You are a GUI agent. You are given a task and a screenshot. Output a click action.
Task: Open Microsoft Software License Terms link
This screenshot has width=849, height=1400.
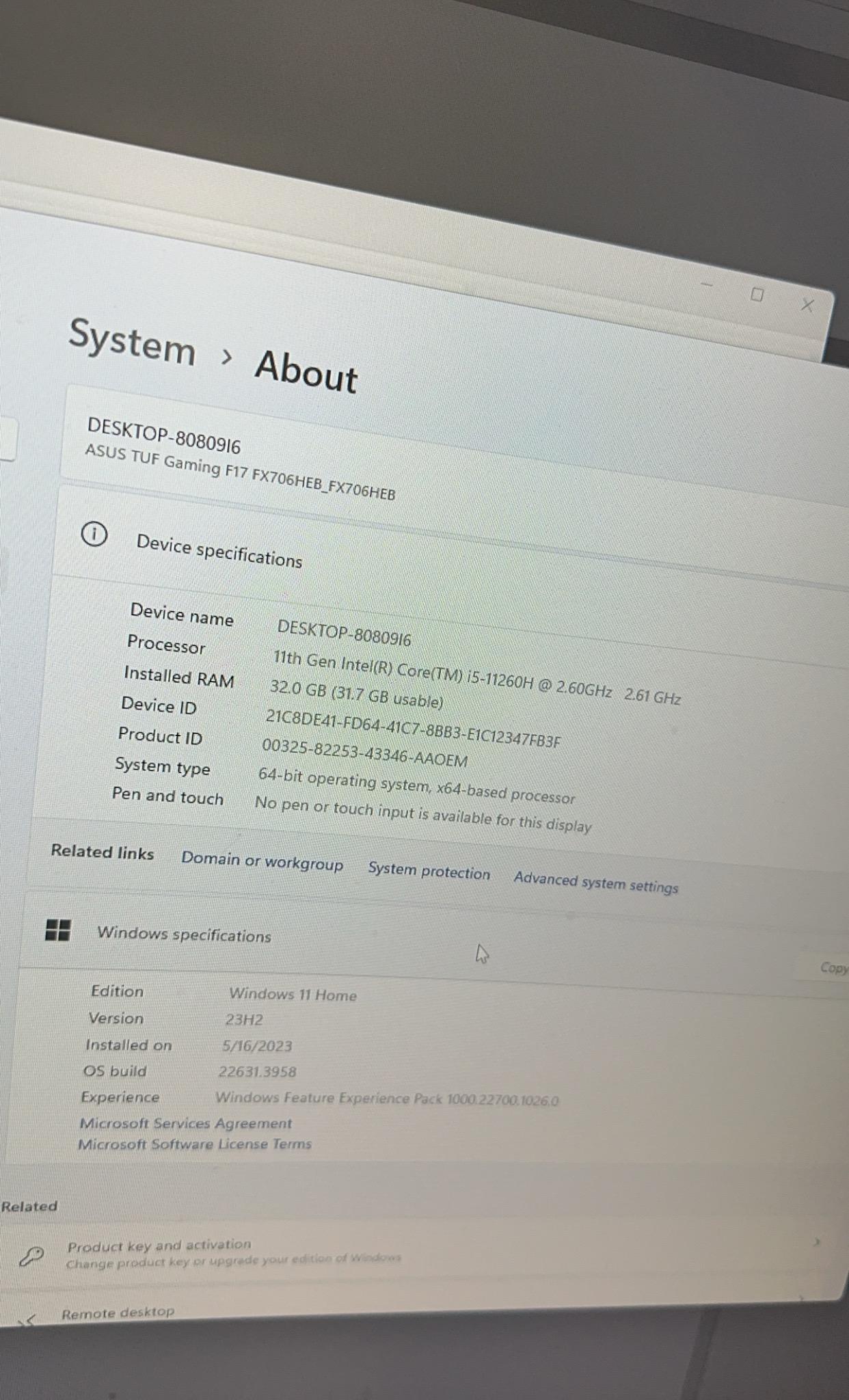pyautogui.click(x=194, y=1144)
